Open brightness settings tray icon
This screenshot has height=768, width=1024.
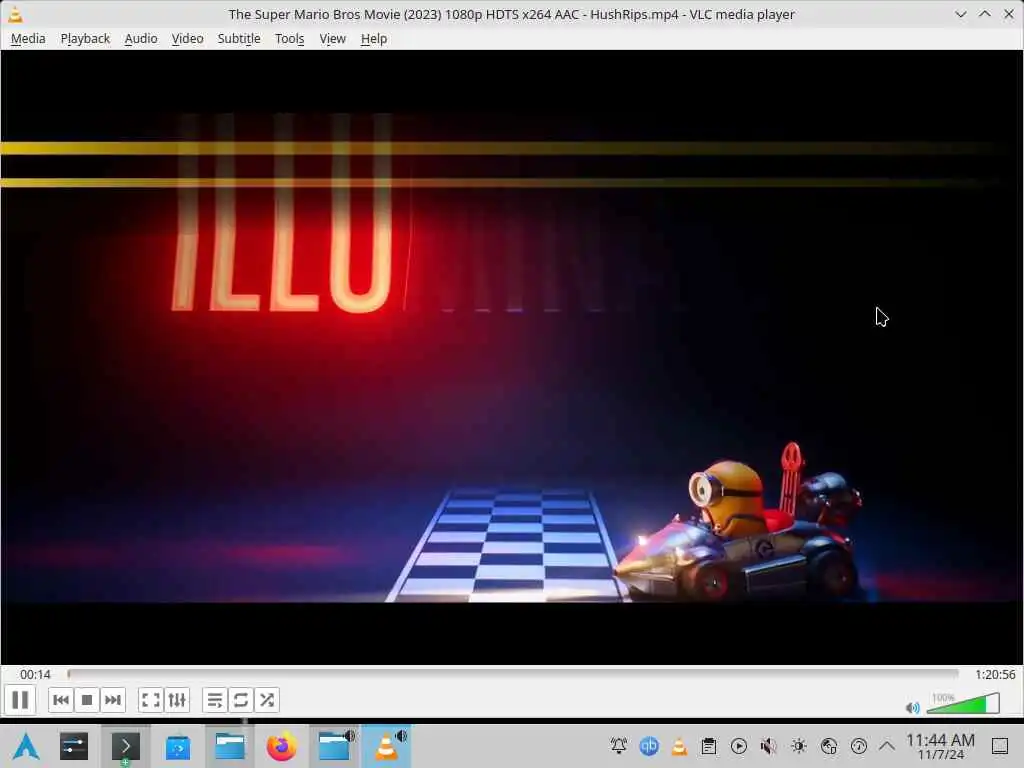tap(799, 746)
